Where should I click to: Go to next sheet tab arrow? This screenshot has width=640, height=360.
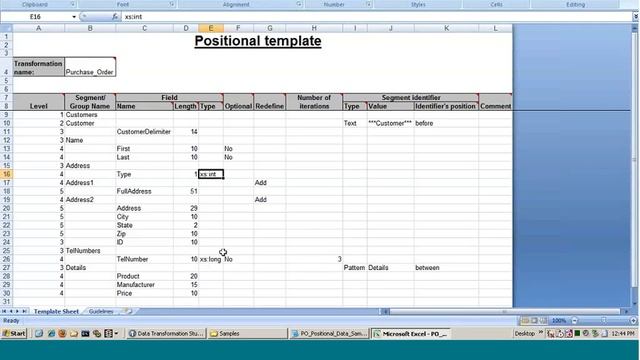point(17,311)
